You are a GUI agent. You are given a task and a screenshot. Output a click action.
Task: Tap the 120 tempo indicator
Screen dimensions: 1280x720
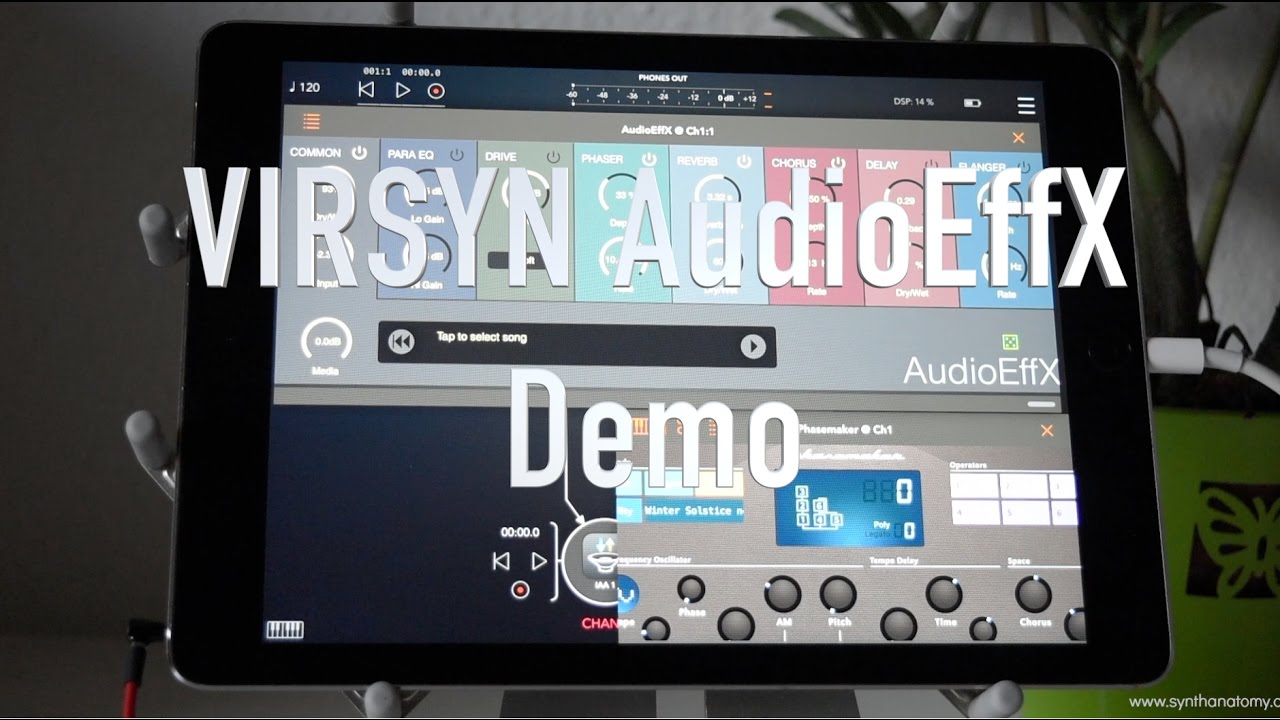coord(304,87)
